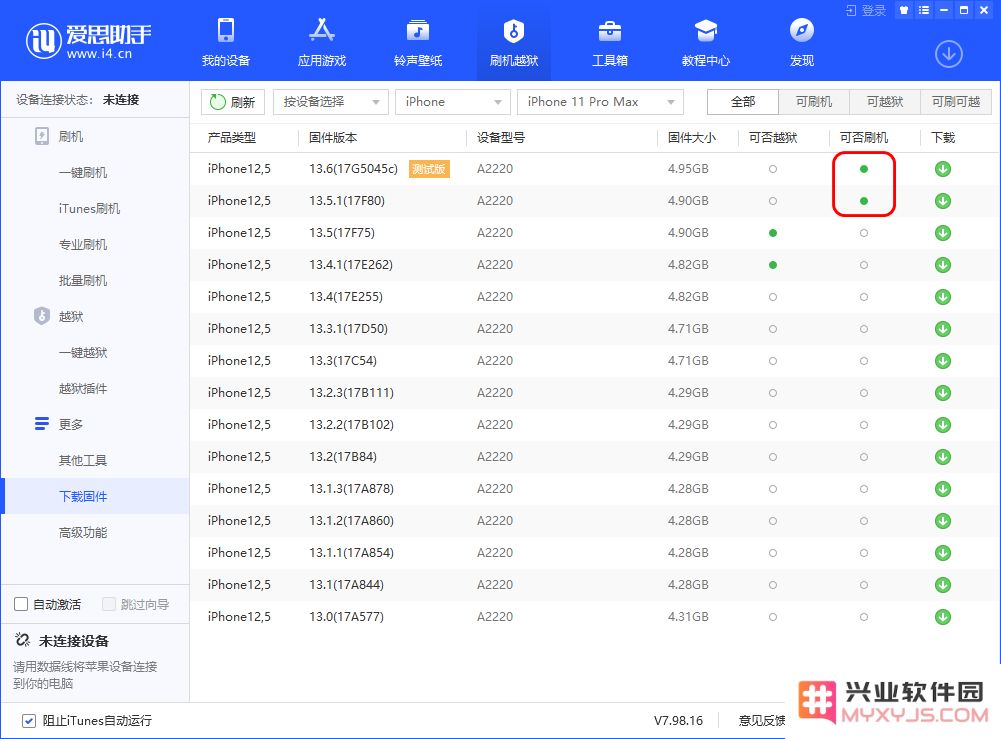Download firmware 13.1.2(17A860)

coord(943,521)
